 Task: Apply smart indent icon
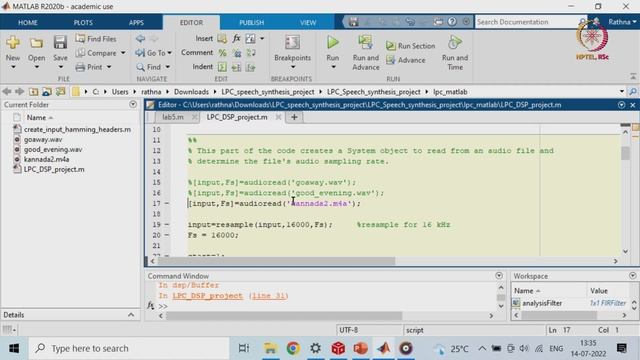coord(222,67)
